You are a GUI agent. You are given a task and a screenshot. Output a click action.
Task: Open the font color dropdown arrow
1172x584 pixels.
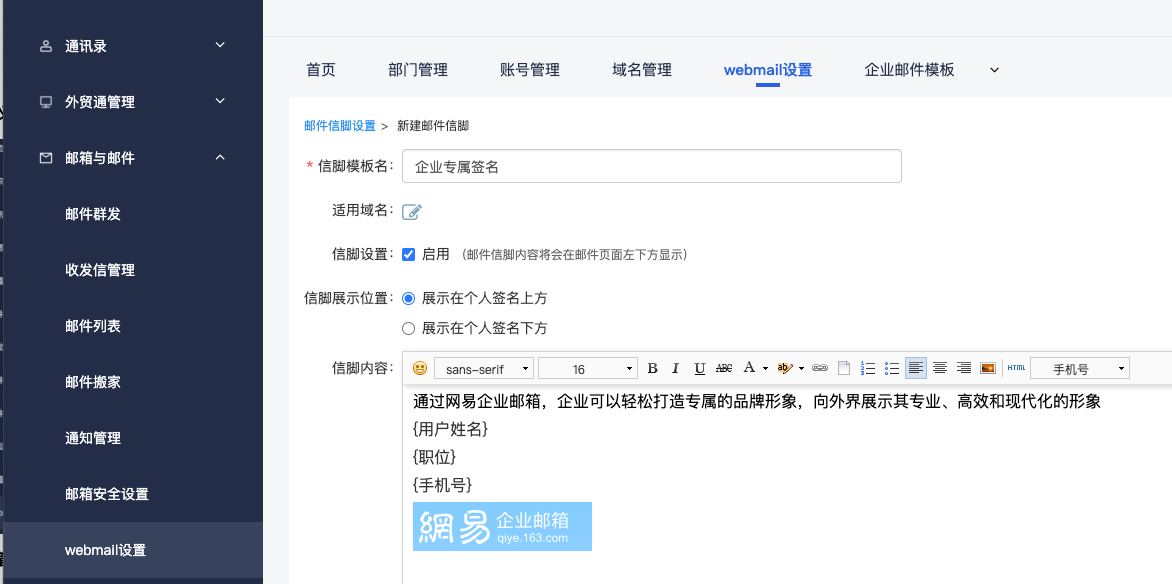765,368
